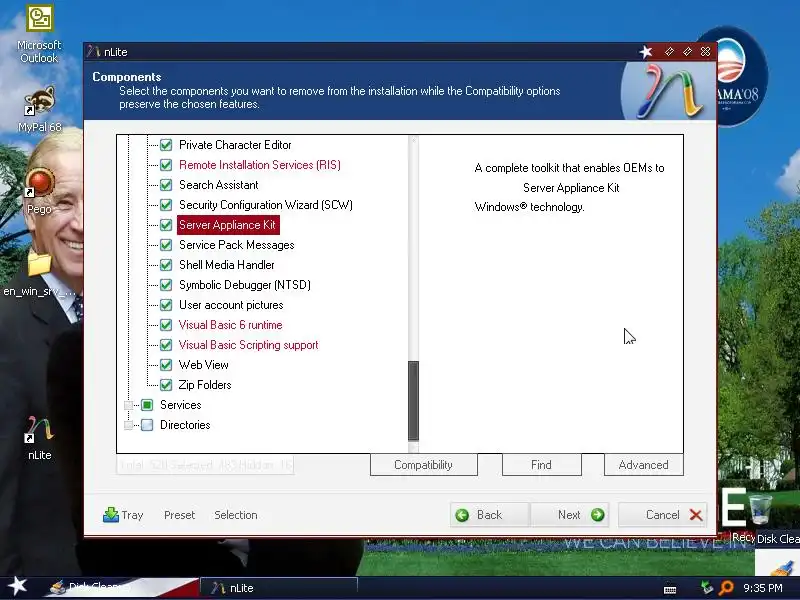The image size is (800, 600).
Task: Select the Services tree label
Action: 181,405
